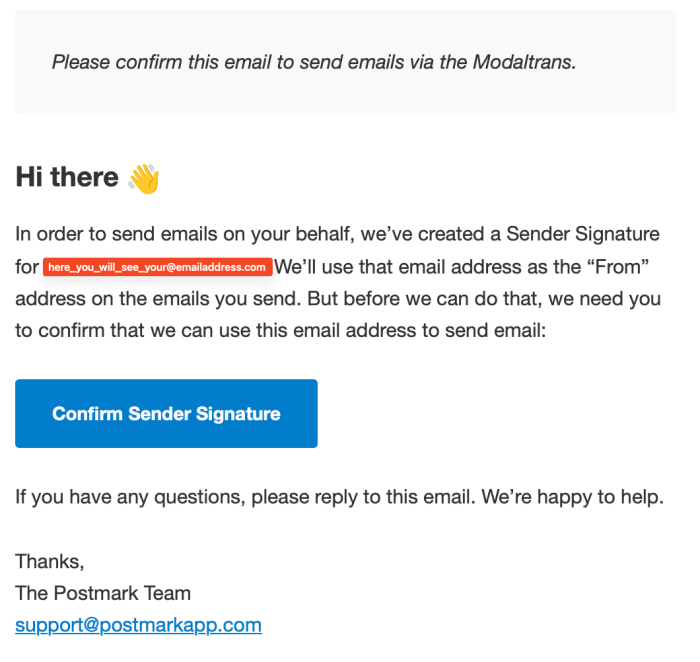Click the 'Hi there' heading text
The image size is (700, 662).
pos(67,177)
